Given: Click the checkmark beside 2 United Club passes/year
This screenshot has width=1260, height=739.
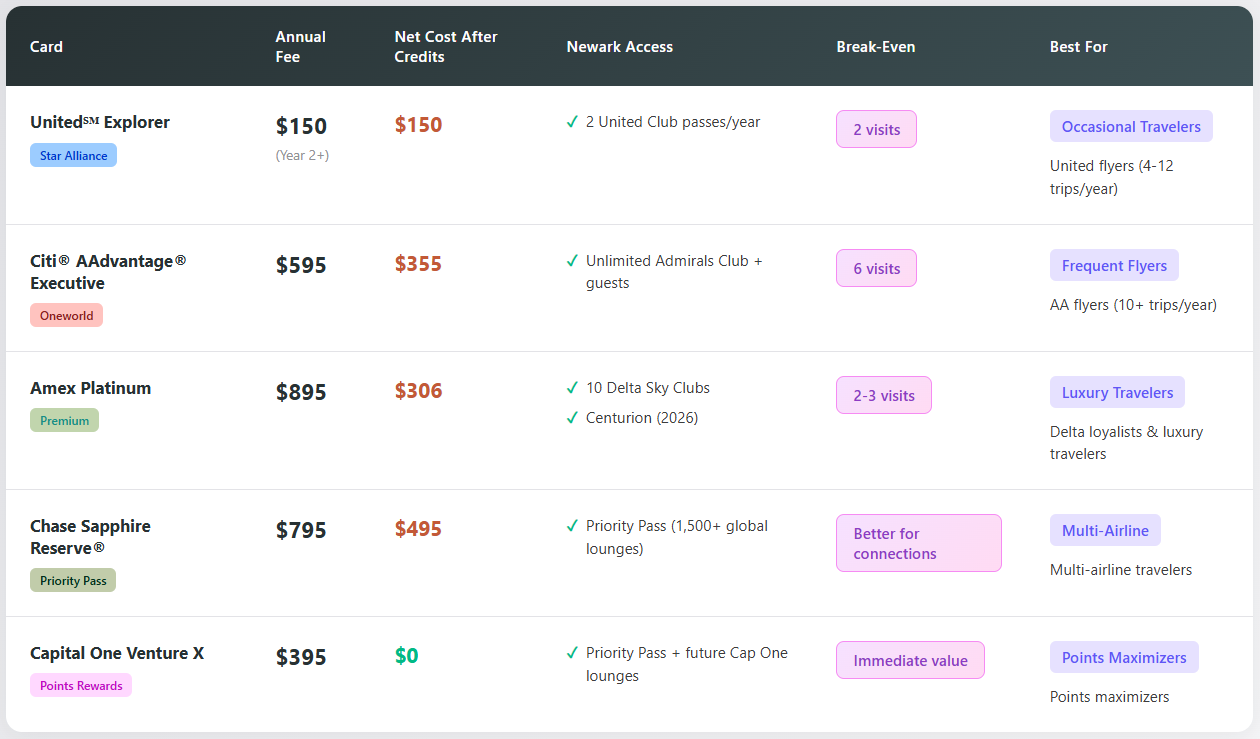Looking at the screenshot, I should (572, 122).
